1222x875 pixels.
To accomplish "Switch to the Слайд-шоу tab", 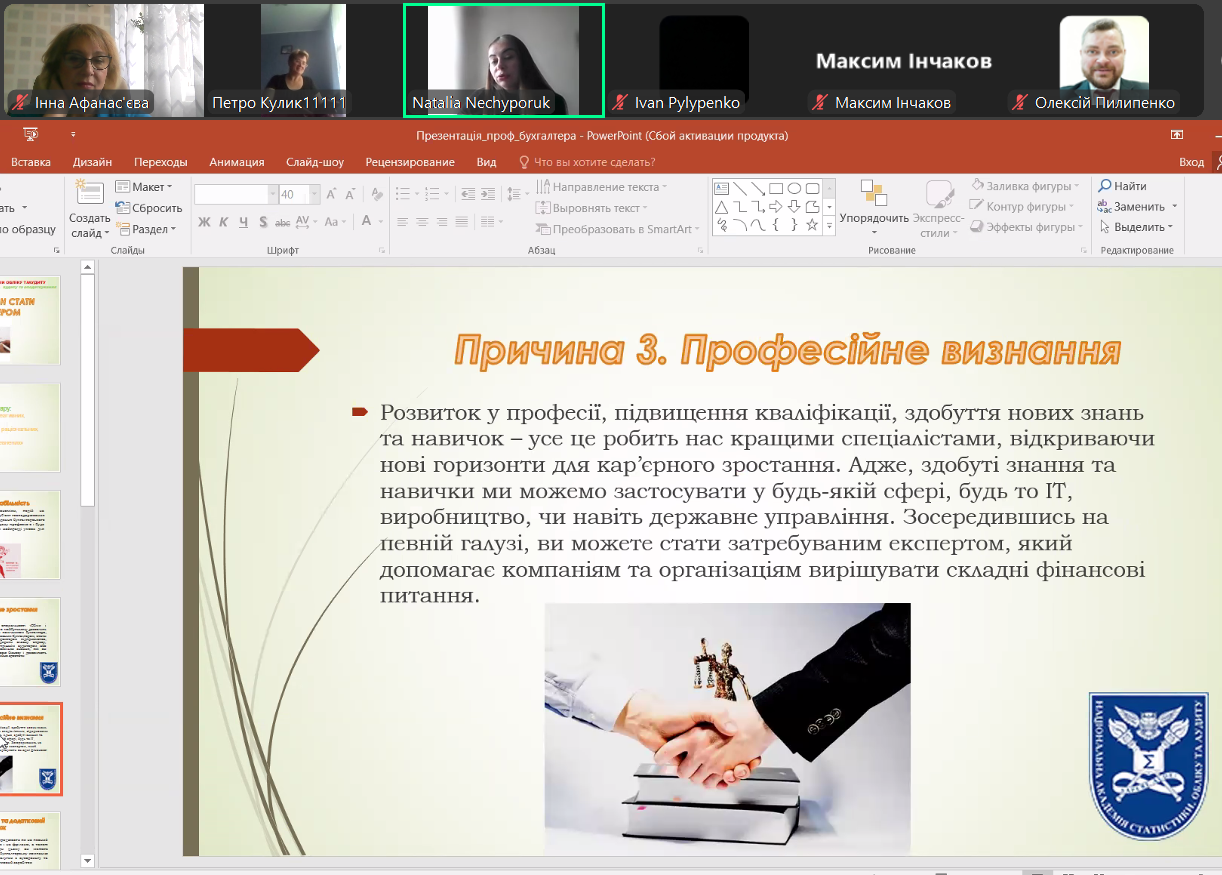I will click(x=314, y=162).
